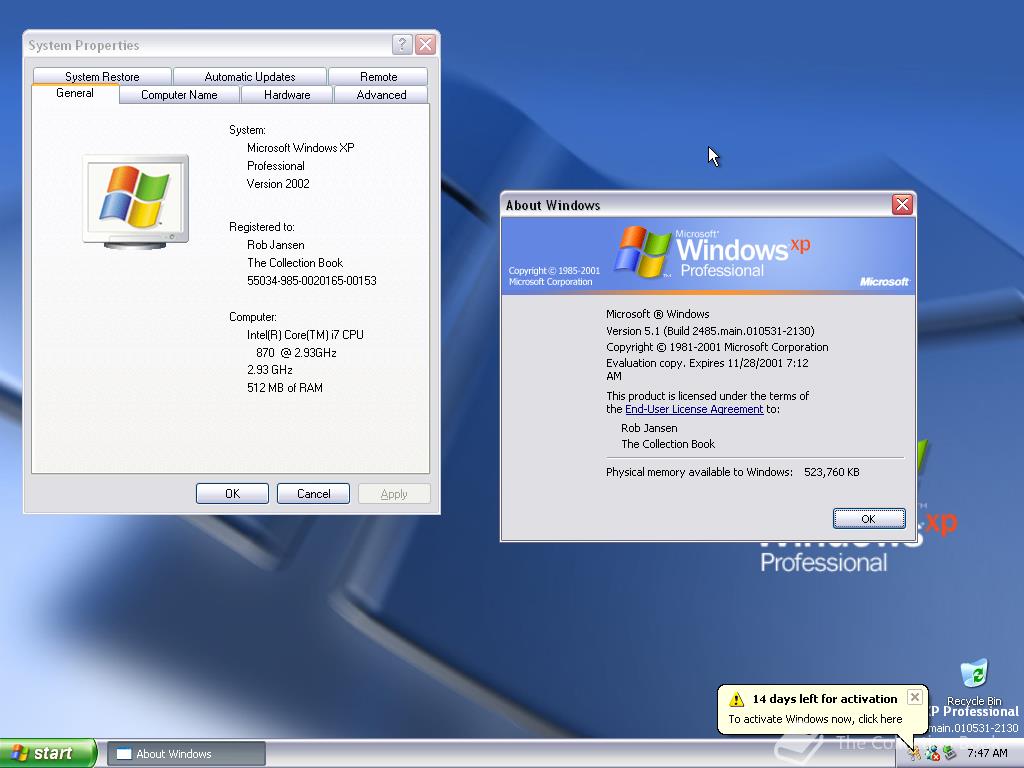The width and height of the screenshot is (1024, 768).
Task: Click OK in System Properties
Action: 232,494
